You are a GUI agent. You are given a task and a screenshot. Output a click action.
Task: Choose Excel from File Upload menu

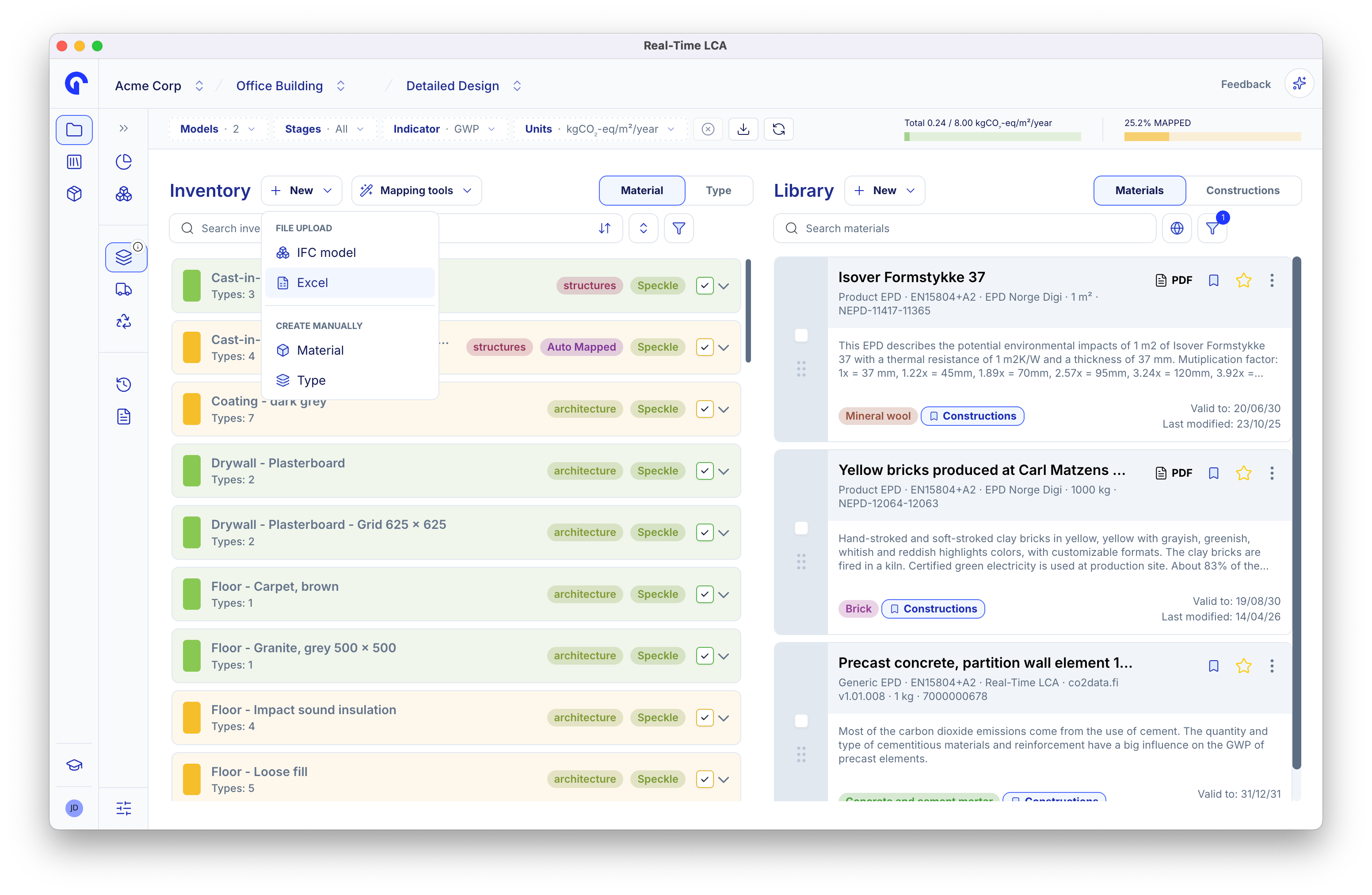point(350,283)
